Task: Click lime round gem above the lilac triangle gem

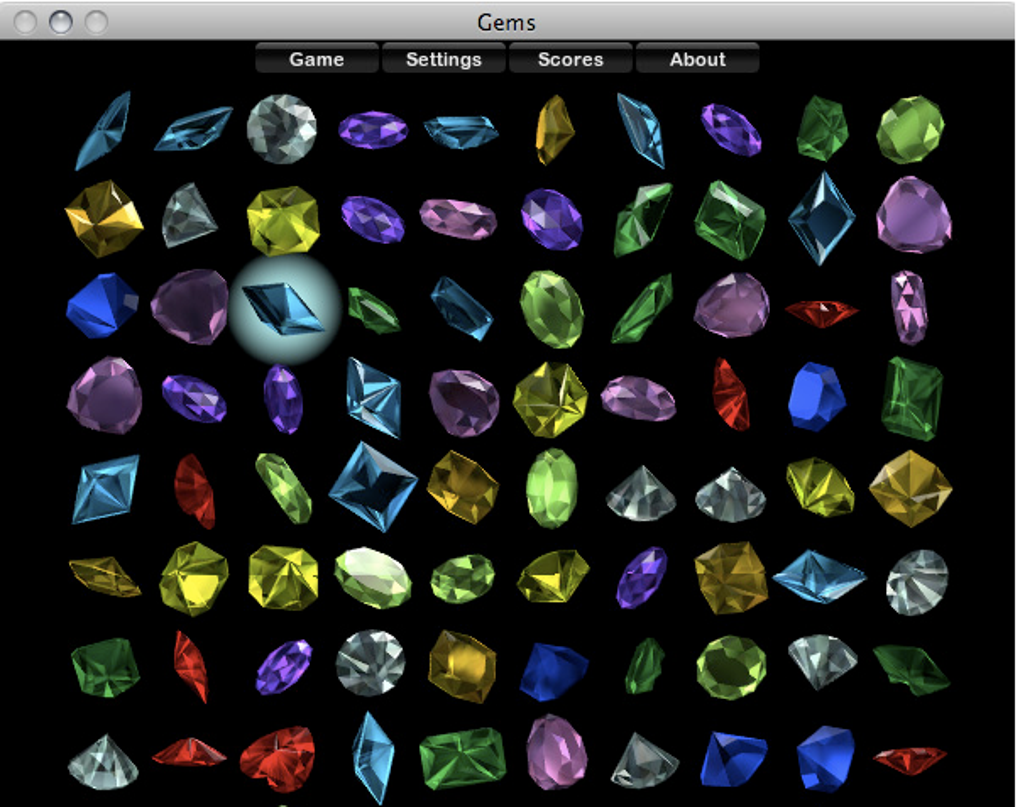Action: point(911,129)
